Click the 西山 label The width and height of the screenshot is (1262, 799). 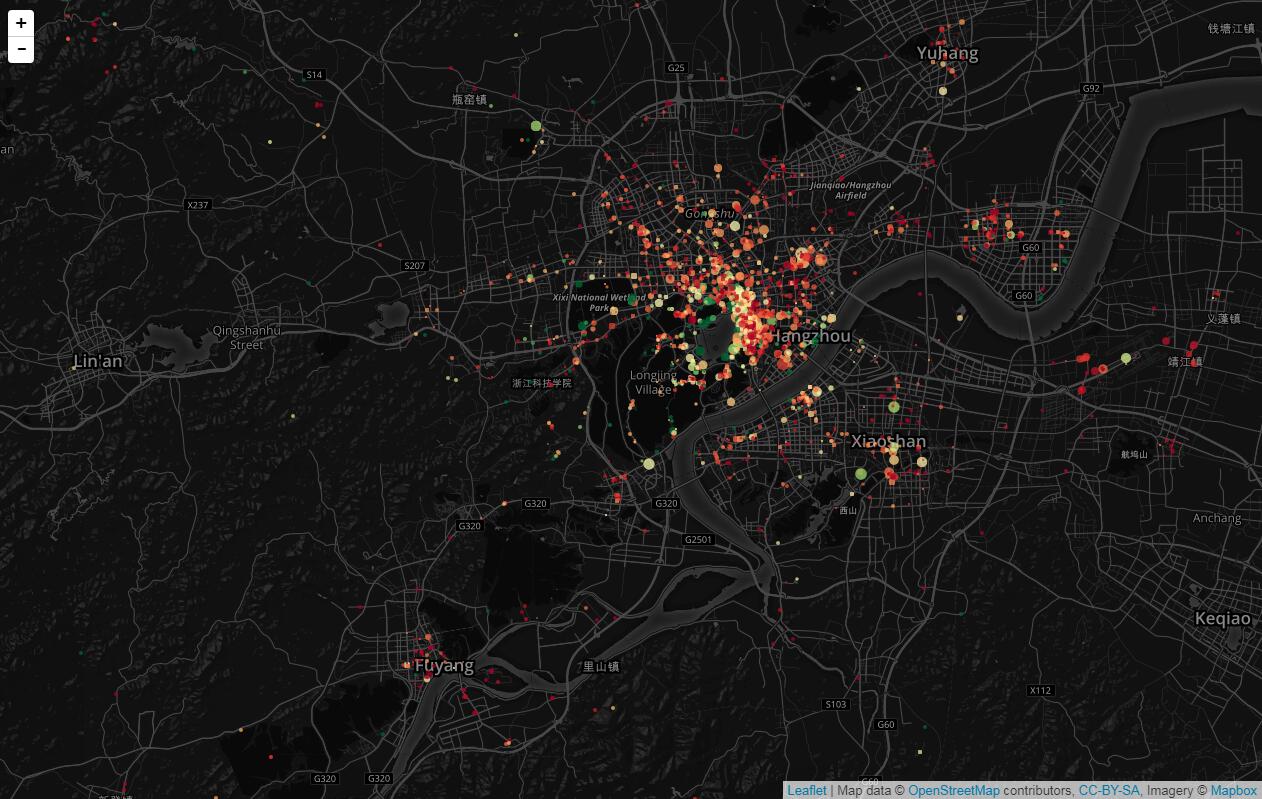click(x=848, y=511)
